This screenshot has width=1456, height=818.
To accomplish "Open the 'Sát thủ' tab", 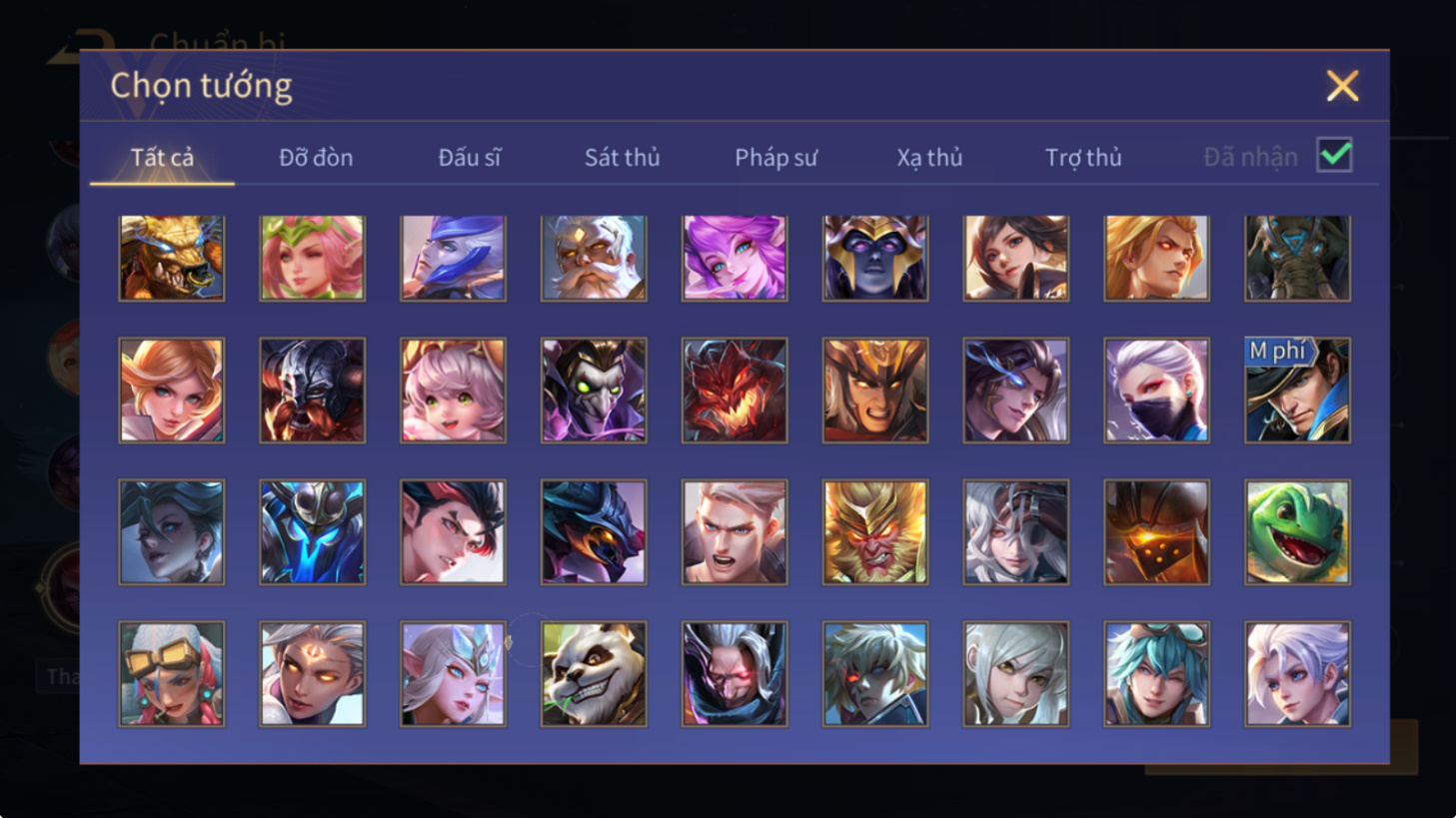I will point(622,158).
